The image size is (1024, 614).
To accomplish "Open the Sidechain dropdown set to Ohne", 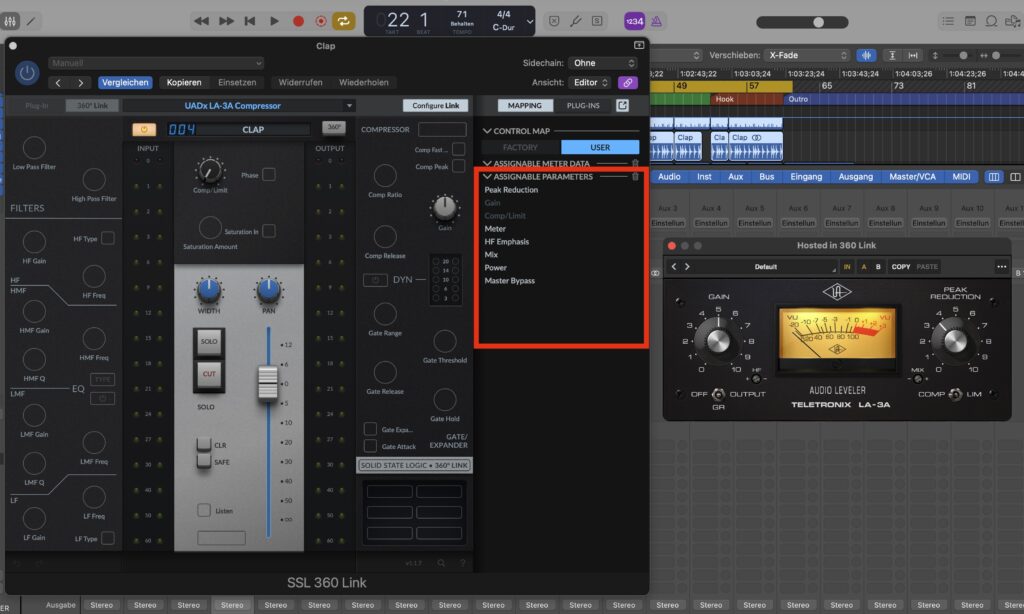I will click(603, 63).
